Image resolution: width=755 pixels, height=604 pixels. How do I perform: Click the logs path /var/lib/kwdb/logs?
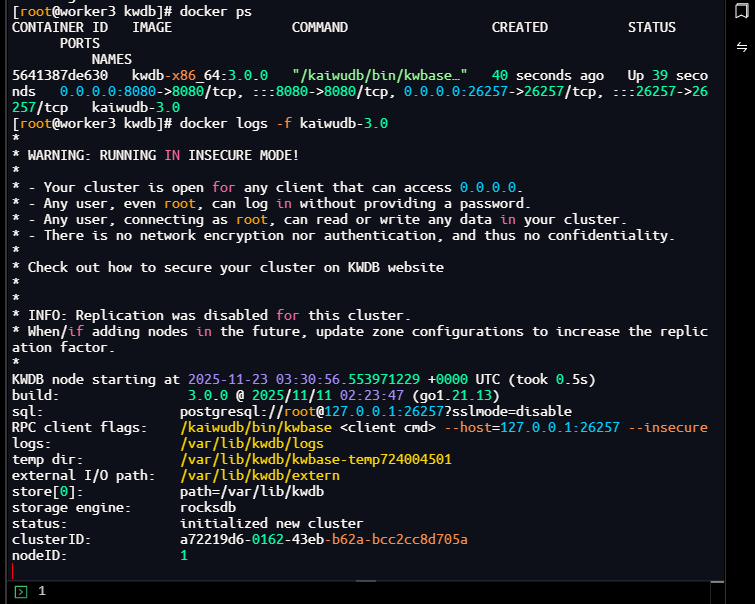tap(252, 443)
